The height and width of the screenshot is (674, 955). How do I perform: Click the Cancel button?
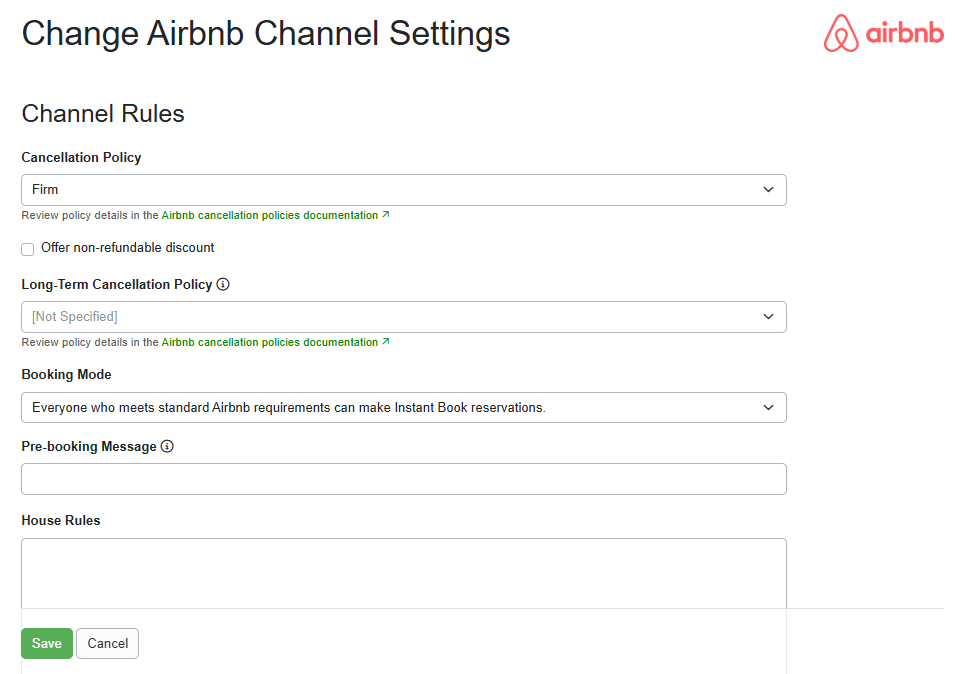tap(107, 643)
